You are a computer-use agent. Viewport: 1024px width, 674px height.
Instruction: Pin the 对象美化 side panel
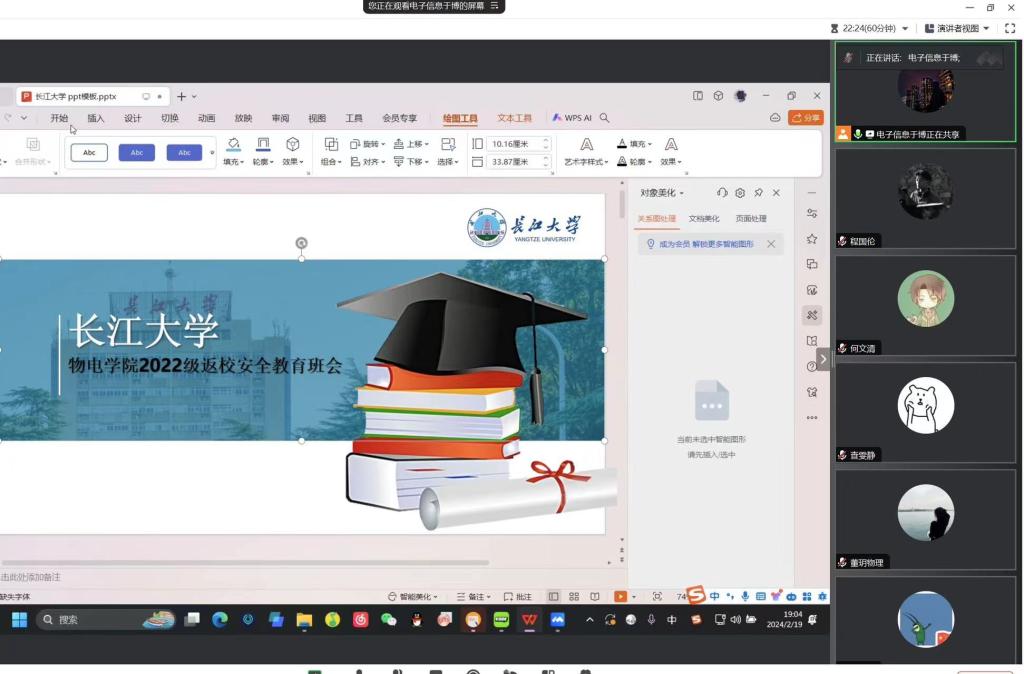pos(758,193)
